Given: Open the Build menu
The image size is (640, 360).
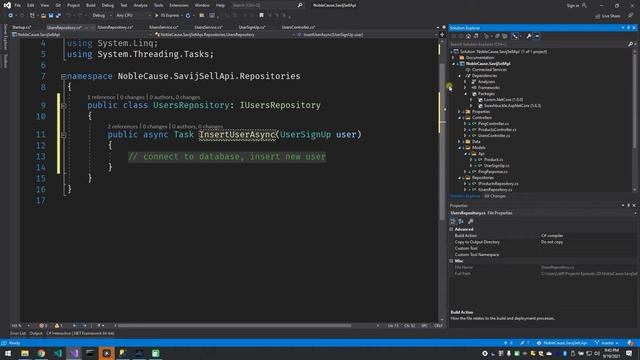Looking at the screenshot, I should tap(91, 5).
